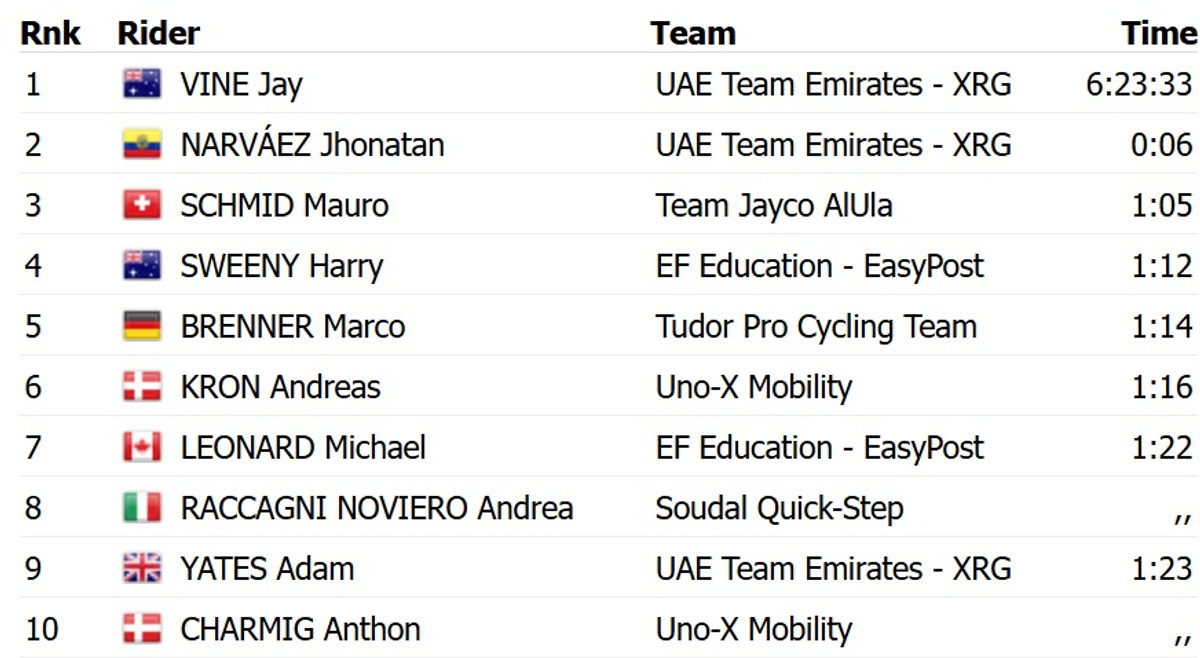This screenshot has height=658, width=1200.
Task: Open rider profile for VINE Jay
Action: click(x=241, y=85)
